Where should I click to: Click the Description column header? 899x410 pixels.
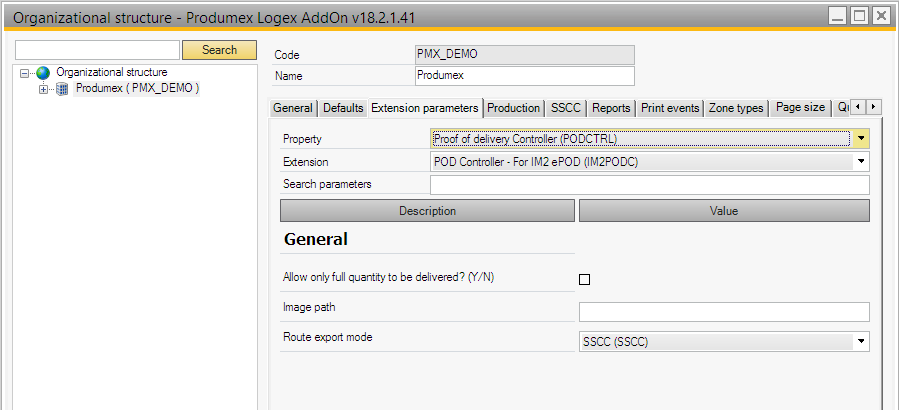tap(427, 211)
